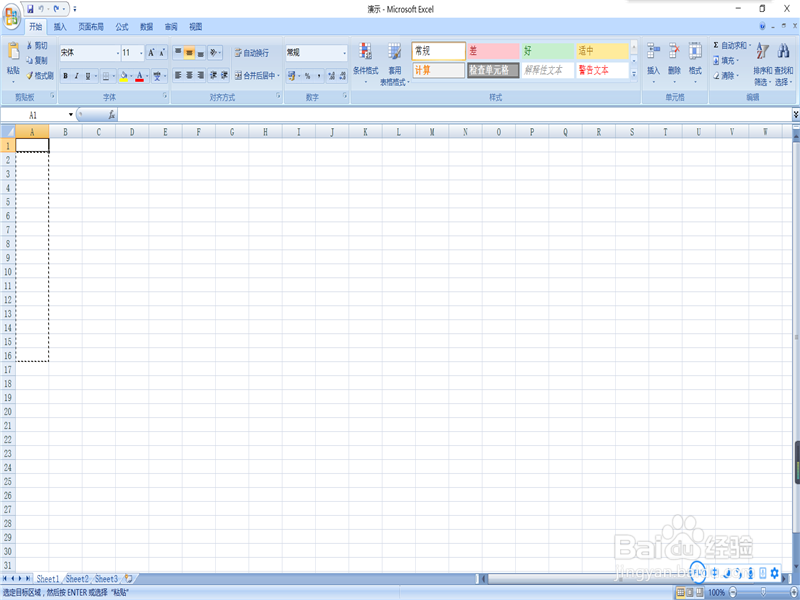This screenshot has height=600, width=800.
Task: Click the Paste icon in clipboard group
Action: point(14,52)
